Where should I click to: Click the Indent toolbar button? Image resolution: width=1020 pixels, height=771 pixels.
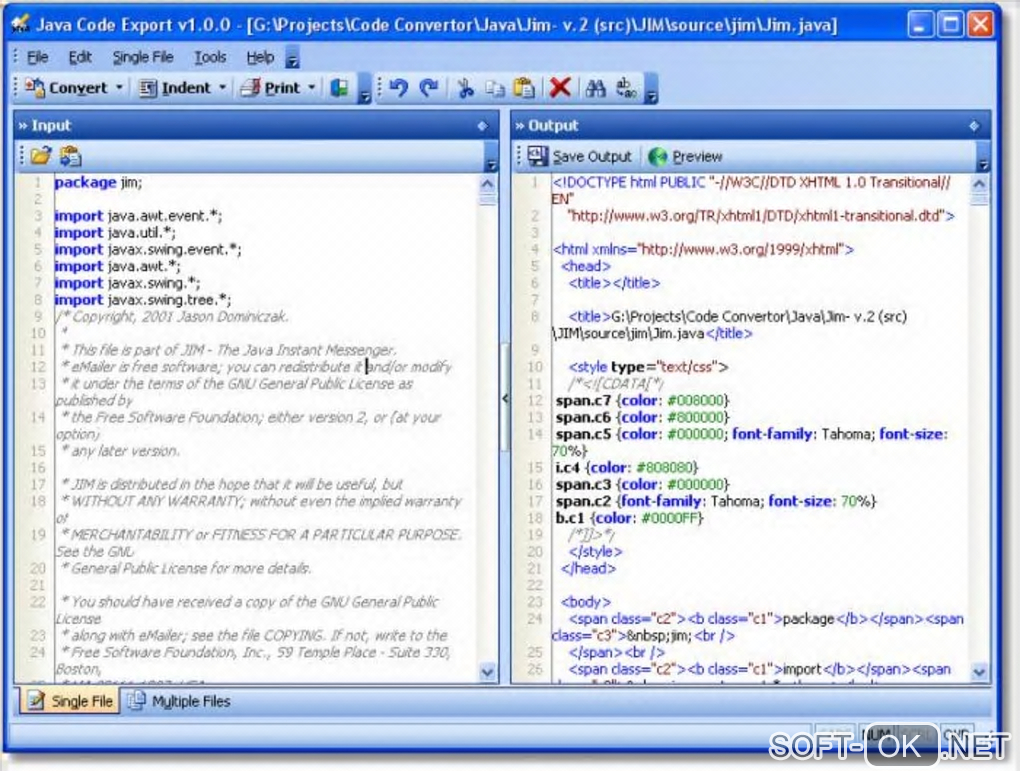(175, 88)
